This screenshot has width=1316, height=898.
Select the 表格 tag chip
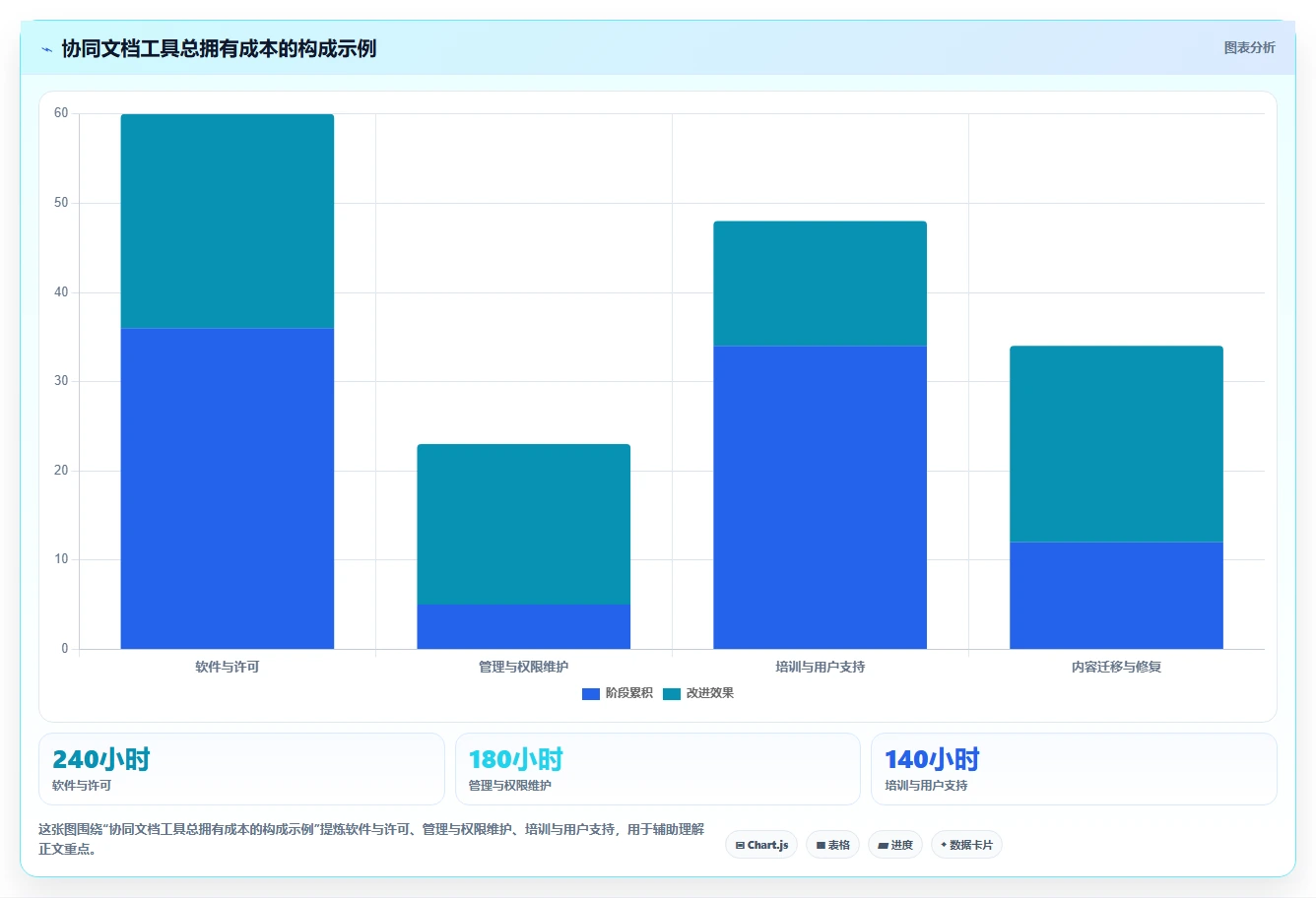pos(832,845)
